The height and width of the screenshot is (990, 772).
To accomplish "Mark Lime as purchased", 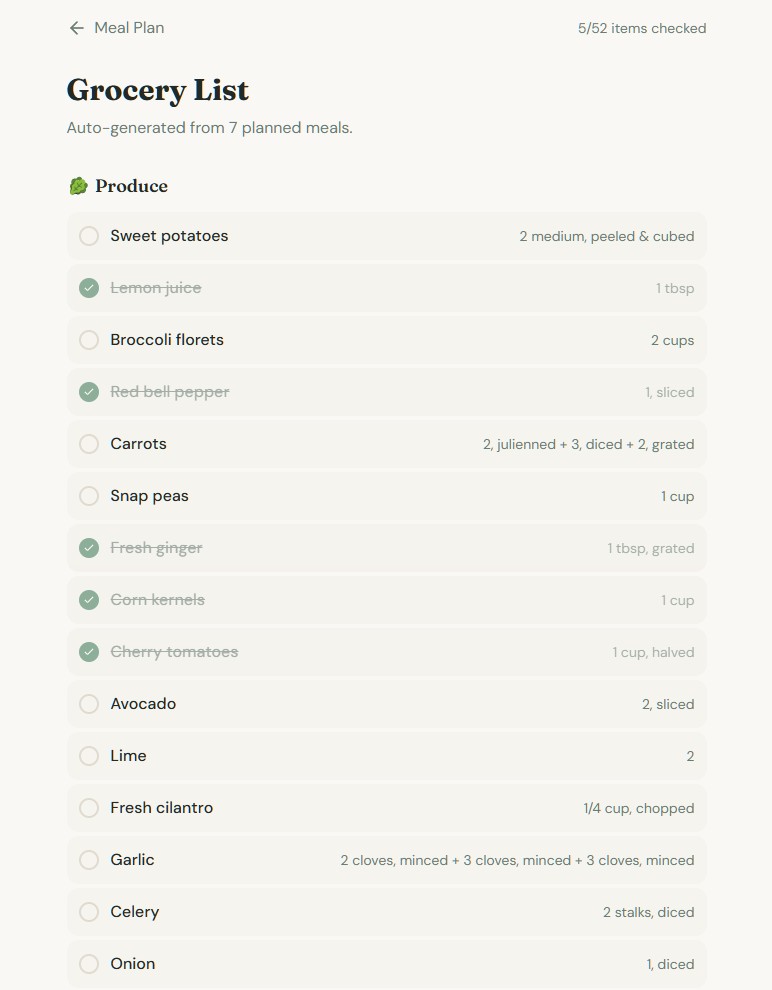I will (89, 756).
